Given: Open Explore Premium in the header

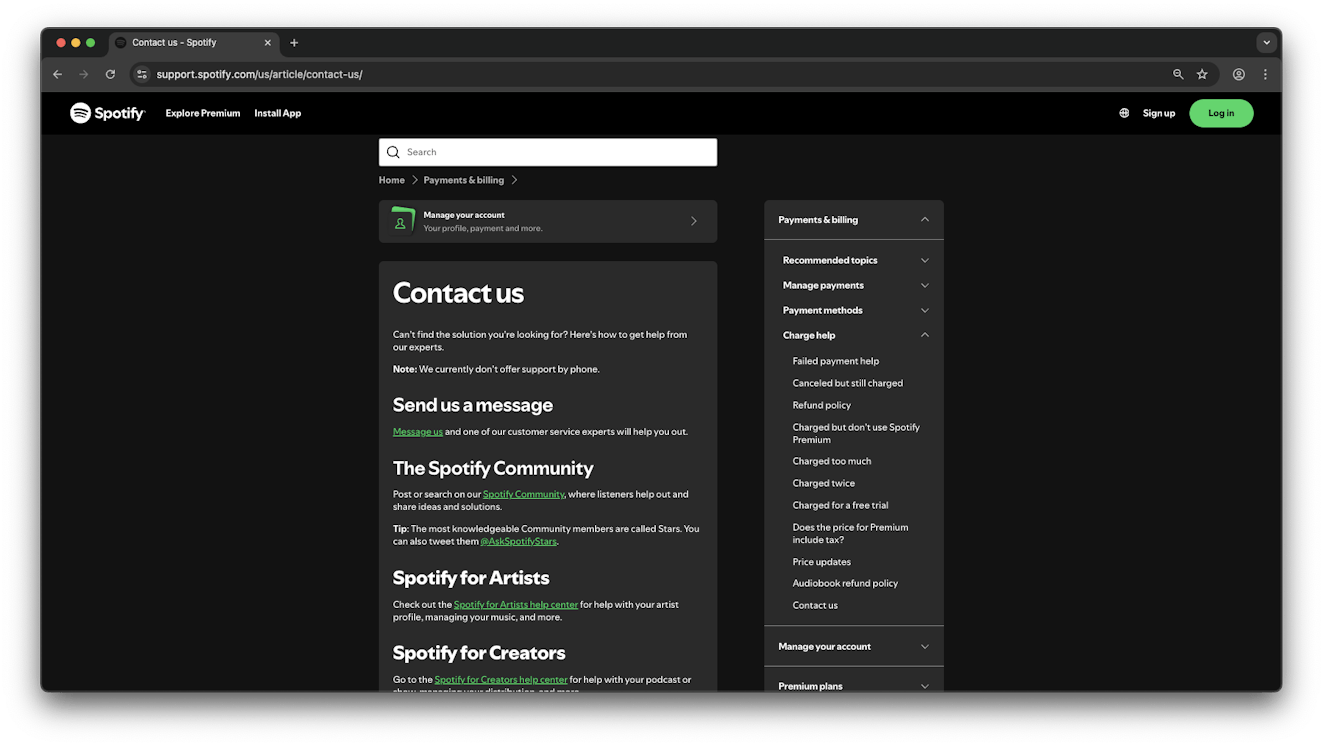Looking at the screenshot, I should point(203,113).
